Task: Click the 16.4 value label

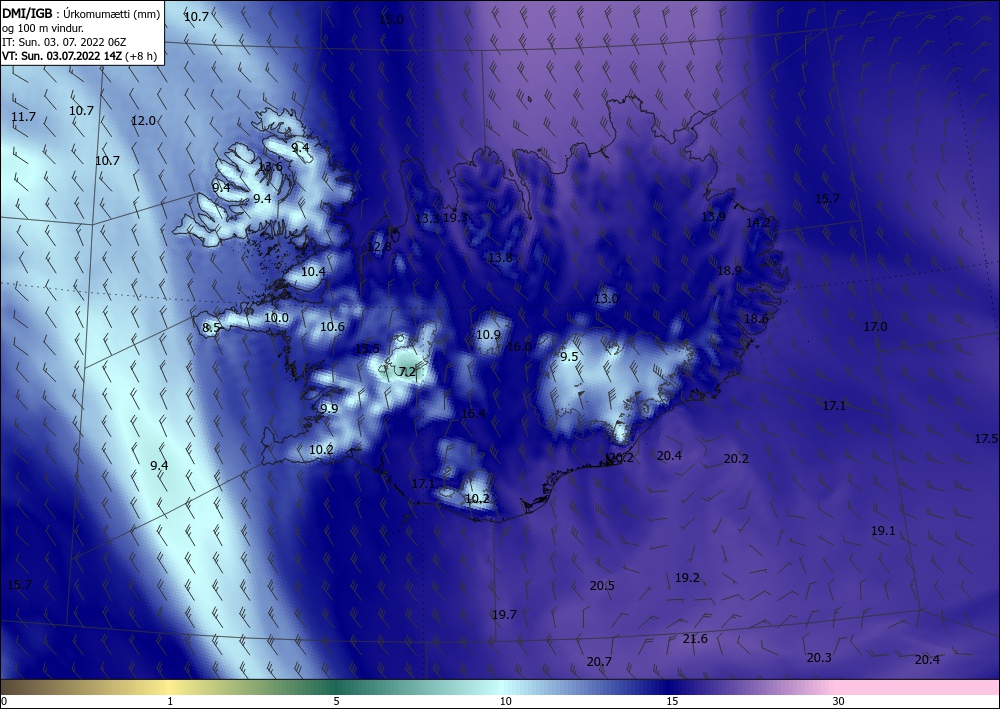Action: click(x=473, y=414)
